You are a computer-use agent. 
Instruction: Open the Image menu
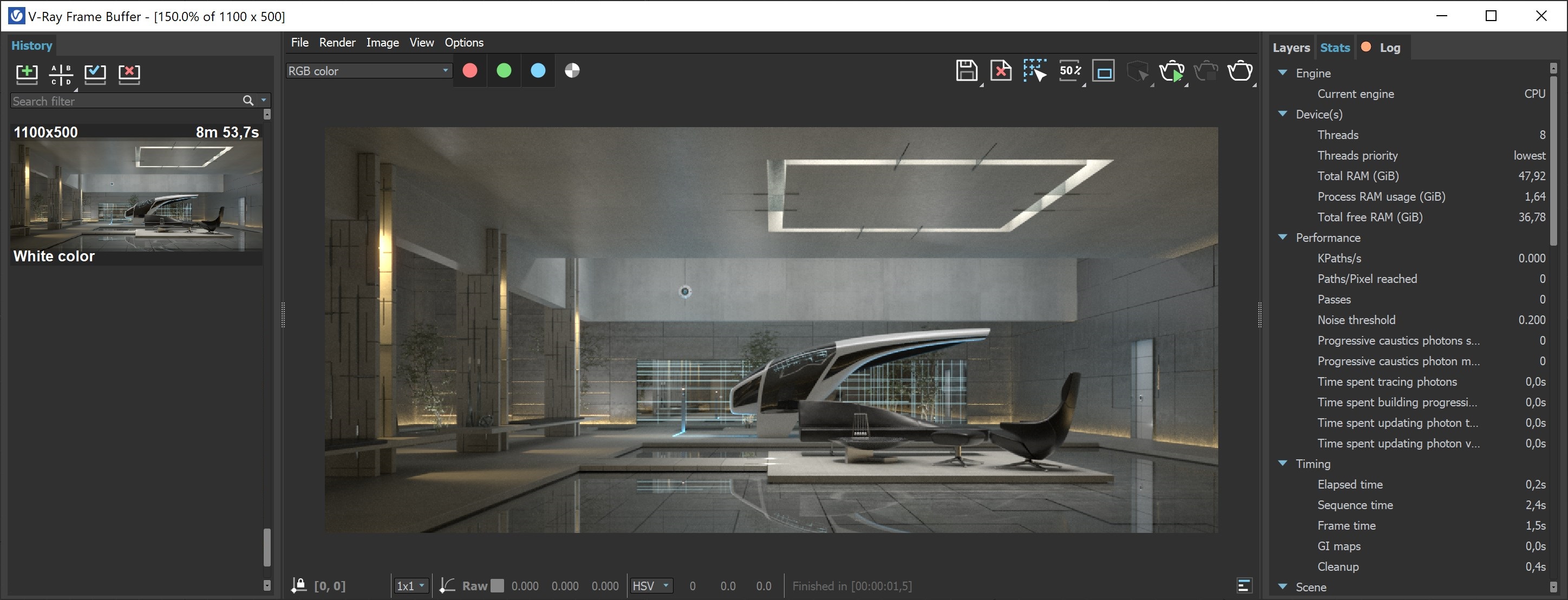pos(382,42)
